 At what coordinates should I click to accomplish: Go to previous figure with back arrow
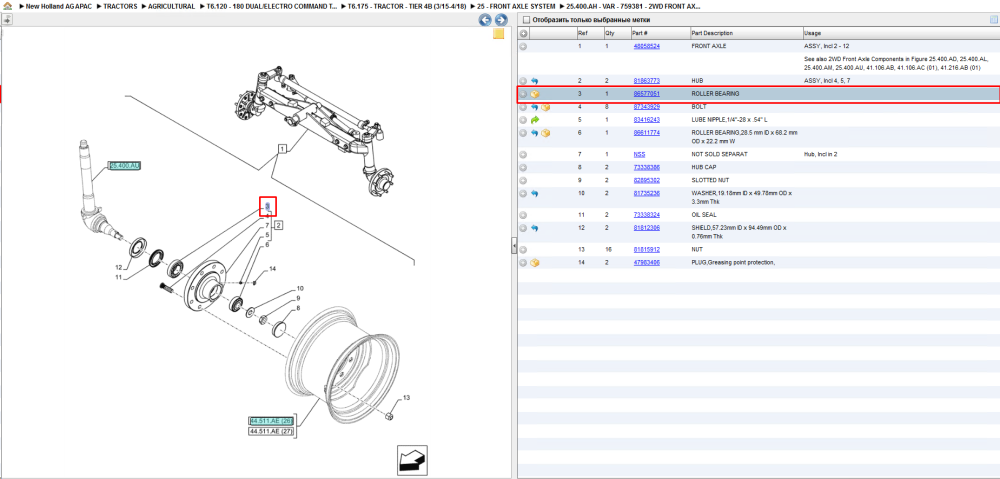coord(485,20)
